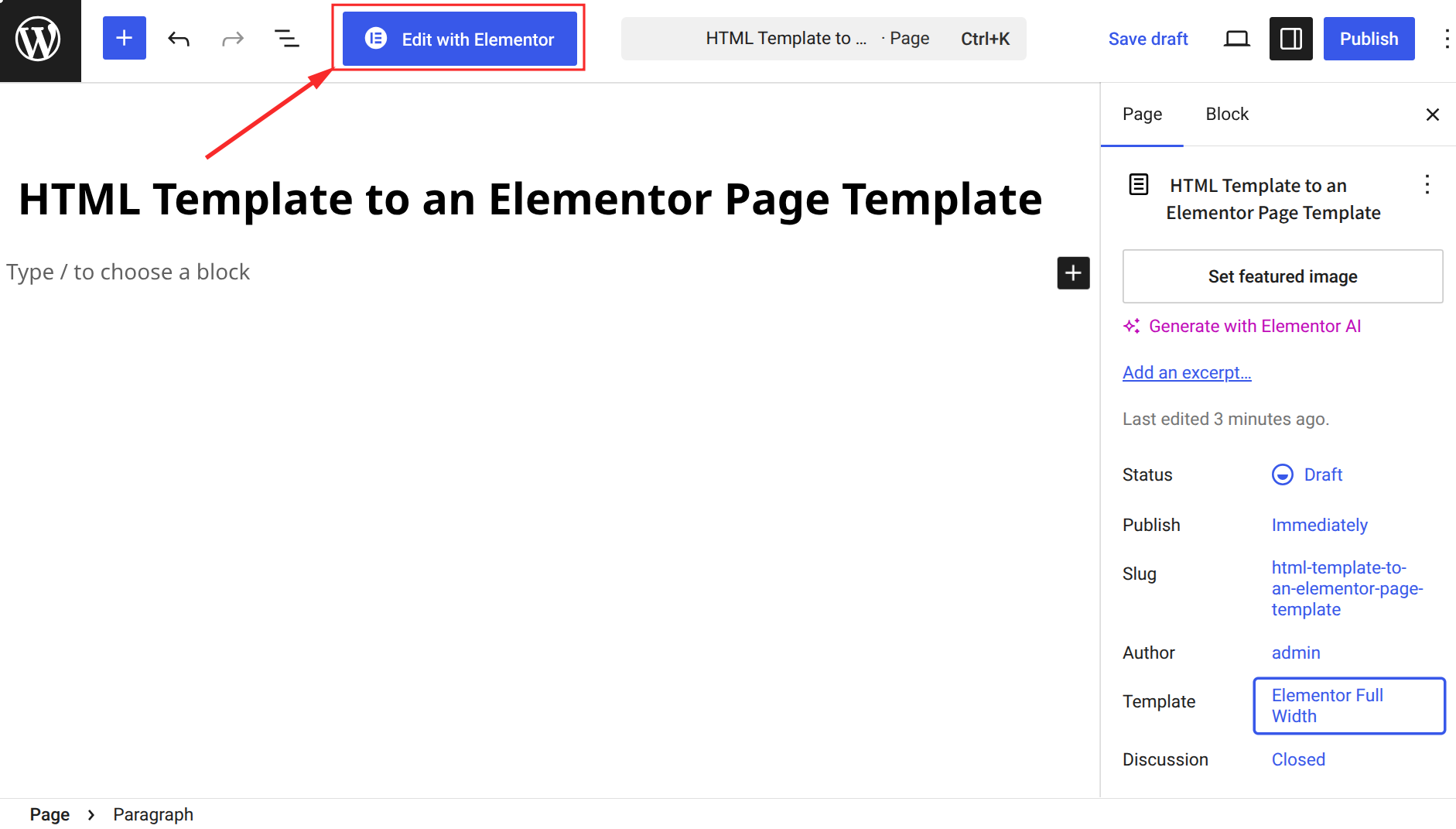Change discussion setting from Closed

(1298, 760)
